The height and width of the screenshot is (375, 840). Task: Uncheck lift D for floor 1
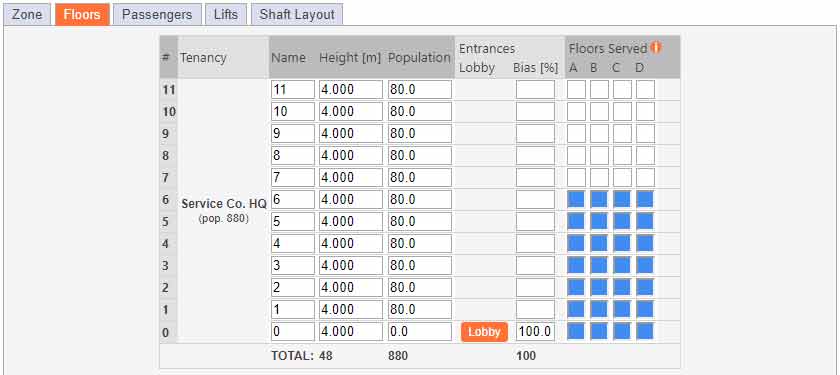pos(645,309)
